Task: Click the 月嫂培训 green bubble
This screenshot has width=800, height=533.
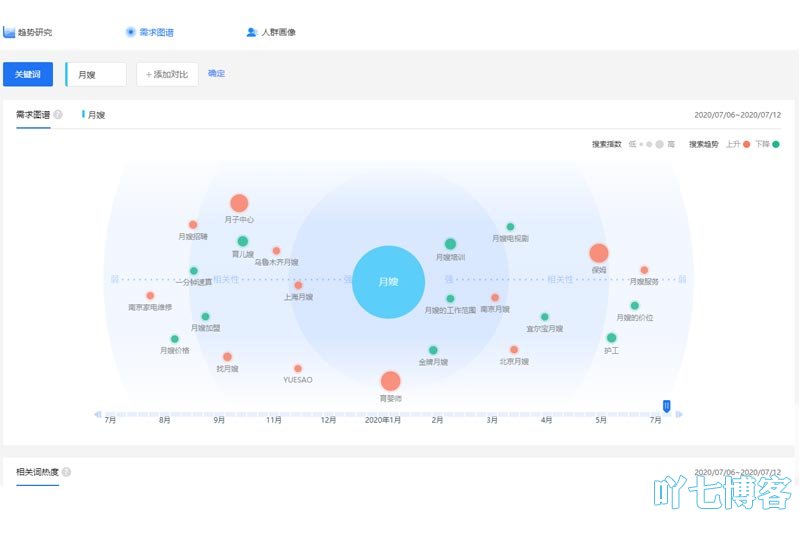Action: point(450,243)
